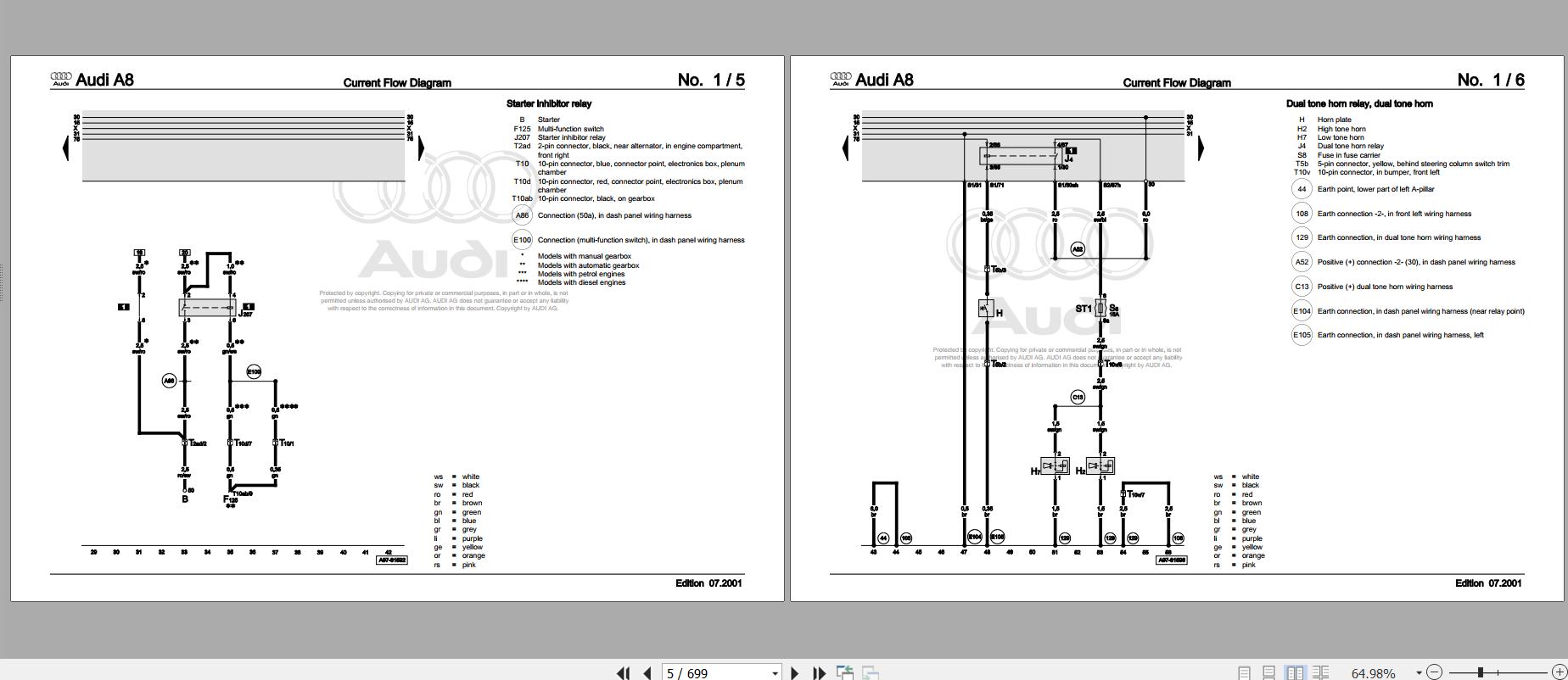The image size is (1568, 680).
Task: Click the circled C13 legend entry
Action: coord(1302,287)
